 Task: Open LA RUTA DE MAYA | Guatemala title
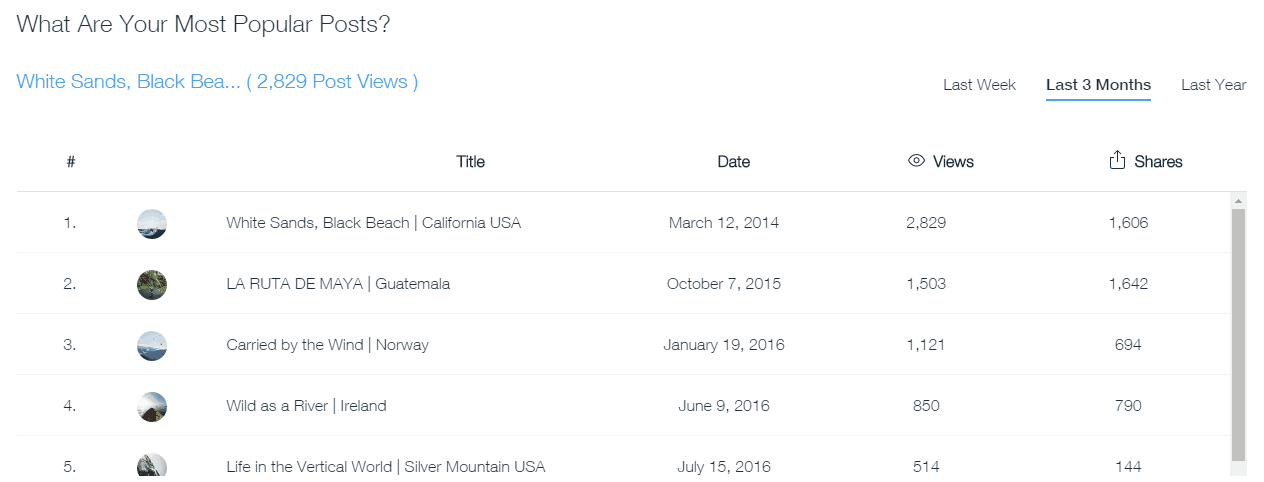(338, 284)
